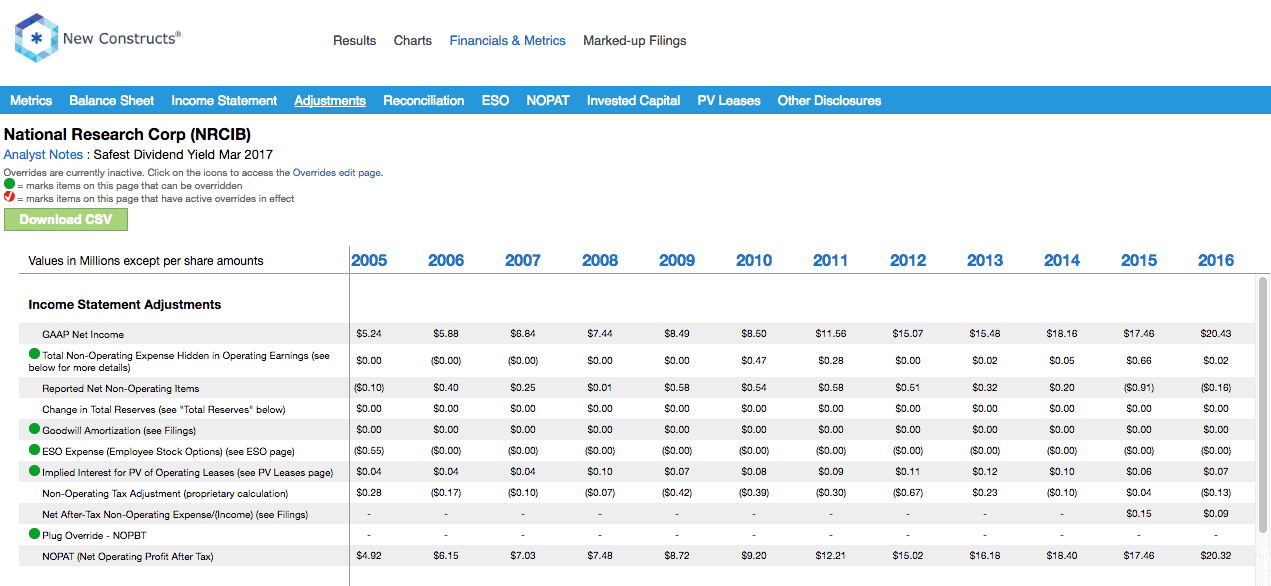The height and width of the screenshot is (586, 1271).
Task: Click Reported Net Non-Operating value ($0.91) for 2015
Action: (x=1139, y=388)
